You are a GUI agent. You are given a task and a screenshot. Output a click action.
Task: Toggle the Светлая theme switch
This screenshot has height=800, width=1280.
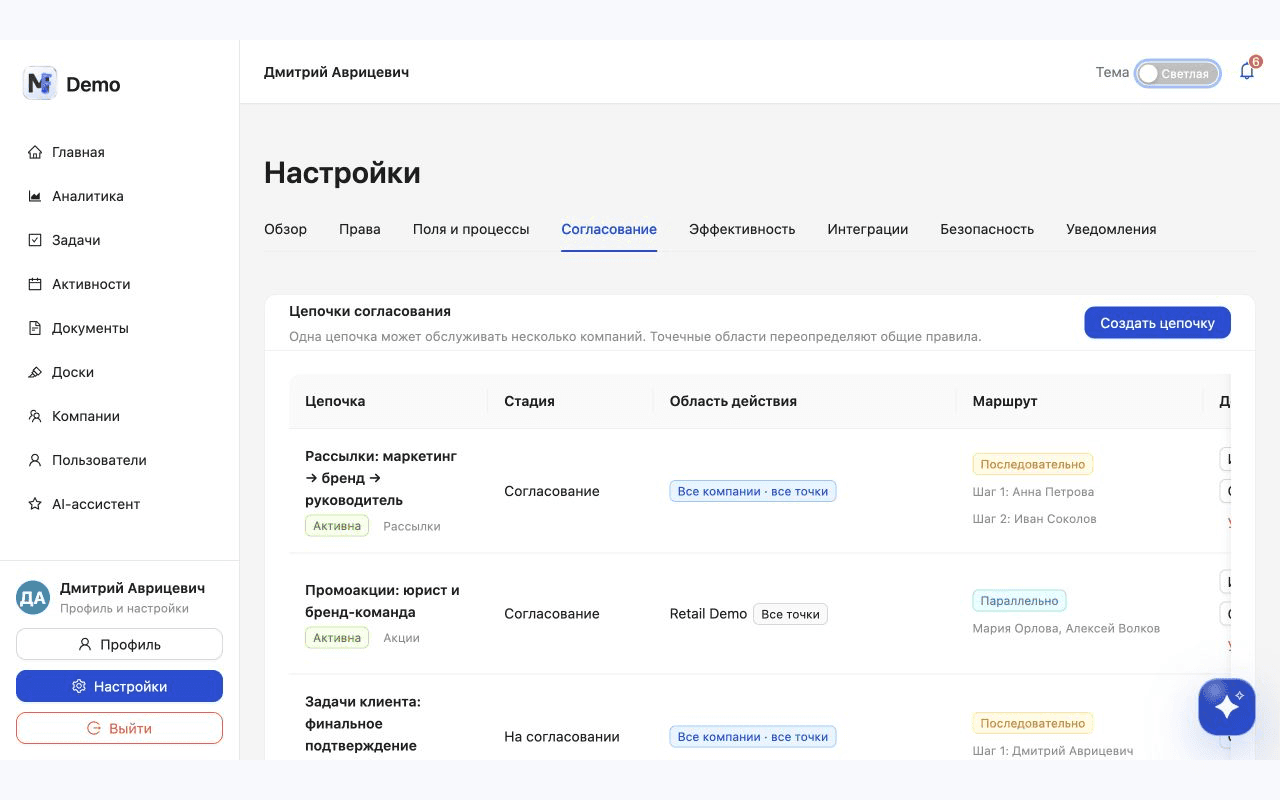point(1178,73)
